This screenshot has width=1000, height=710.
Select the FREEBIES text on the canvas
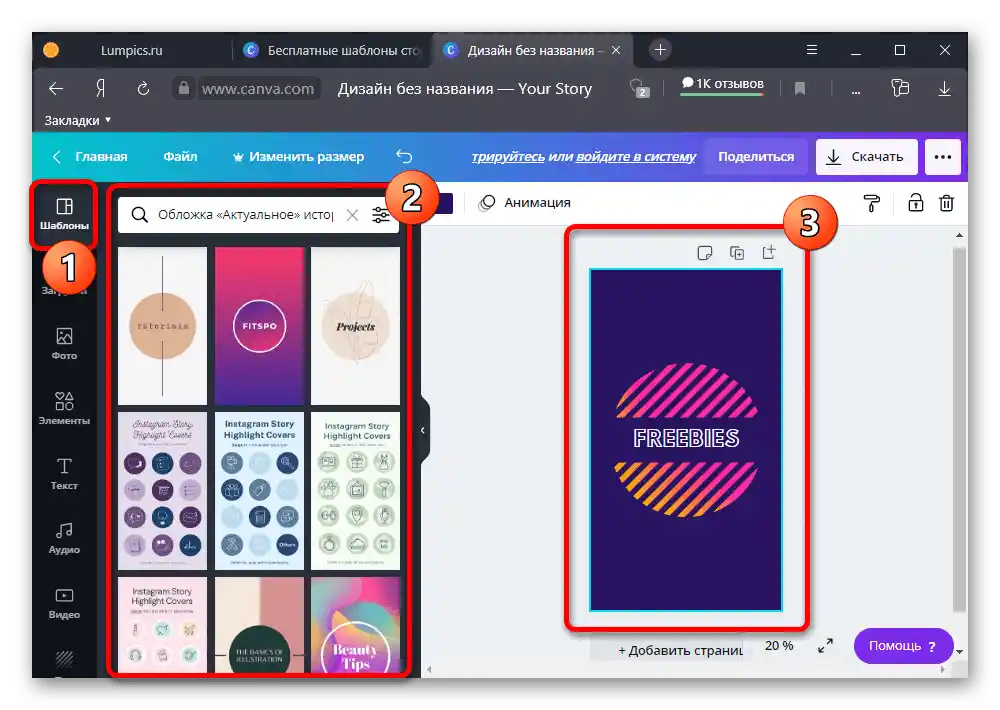point(686,438)
